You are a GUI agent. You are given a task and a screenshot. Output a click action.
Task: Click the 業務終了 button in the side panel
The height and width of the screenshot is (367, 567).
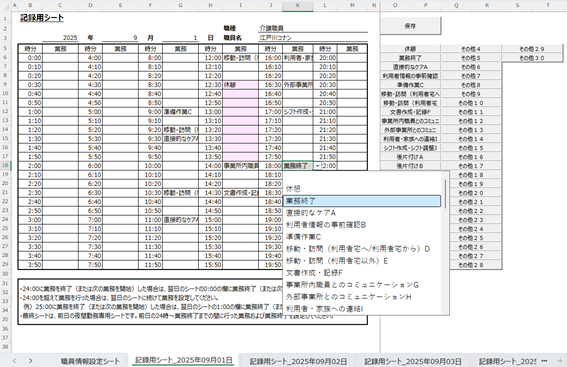click(x=410, y=58)
